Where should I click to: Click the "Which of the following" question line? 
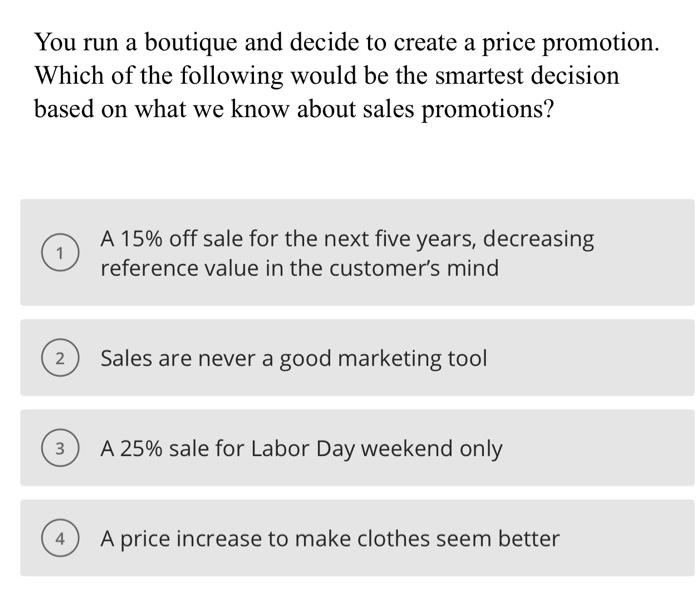pos(327,76)
